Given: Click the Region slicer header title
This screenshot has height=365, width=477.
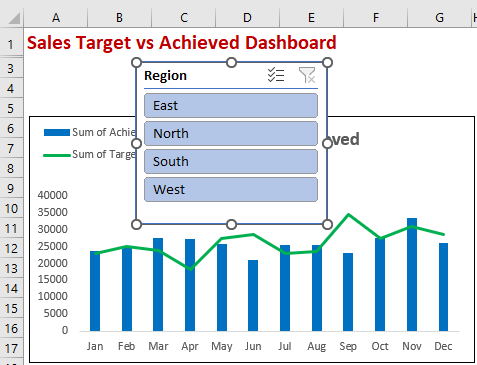Looking at the screenshot, I should point(165,76).
